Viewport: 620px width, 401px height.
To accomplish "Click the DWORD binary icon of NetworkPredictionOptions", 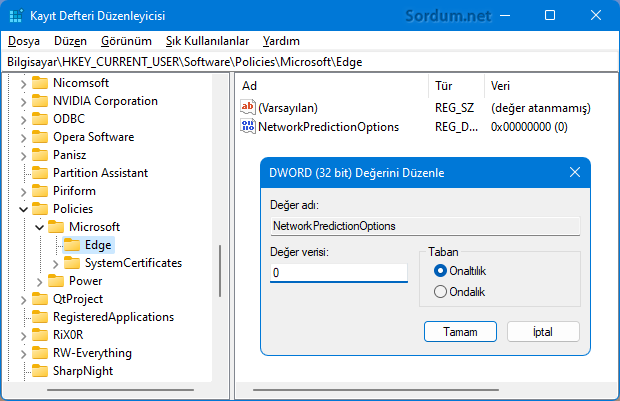I will click(x=248, y=126).
